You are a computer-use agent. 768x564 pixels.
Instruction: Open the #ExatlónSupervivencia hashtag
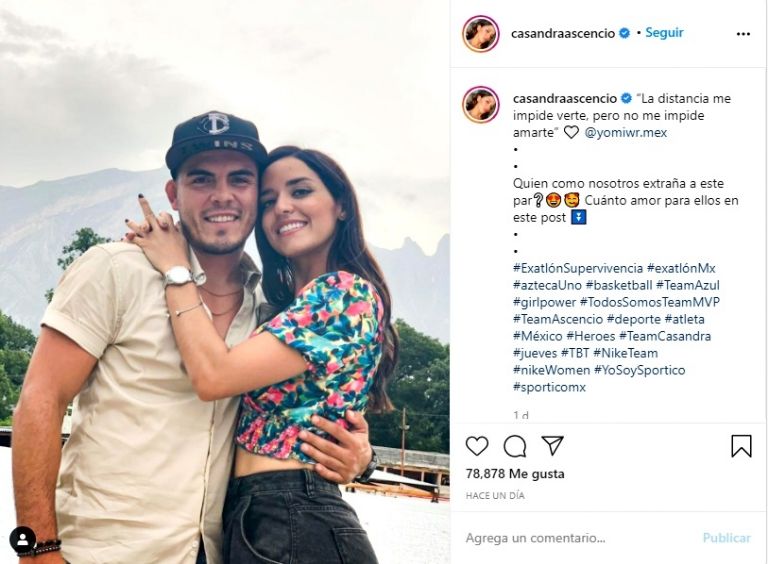(x=578, y=268)
